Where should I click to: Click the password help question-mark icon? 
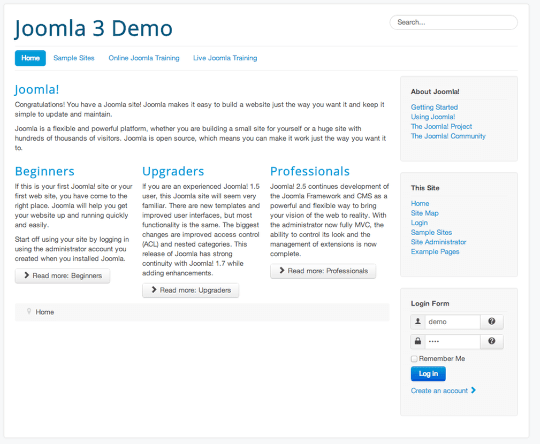tap(491, 341)
